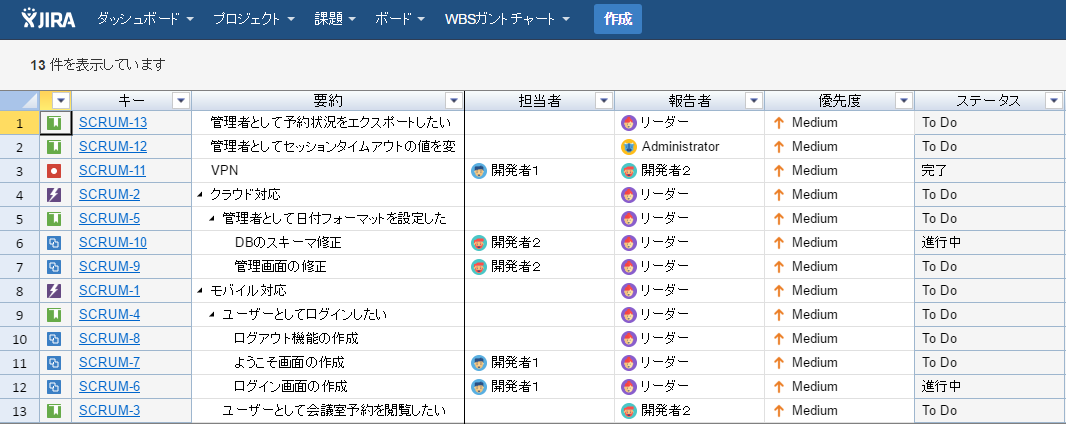
Task: Open the ダッシュボード menu
Action: pos(145,19)
